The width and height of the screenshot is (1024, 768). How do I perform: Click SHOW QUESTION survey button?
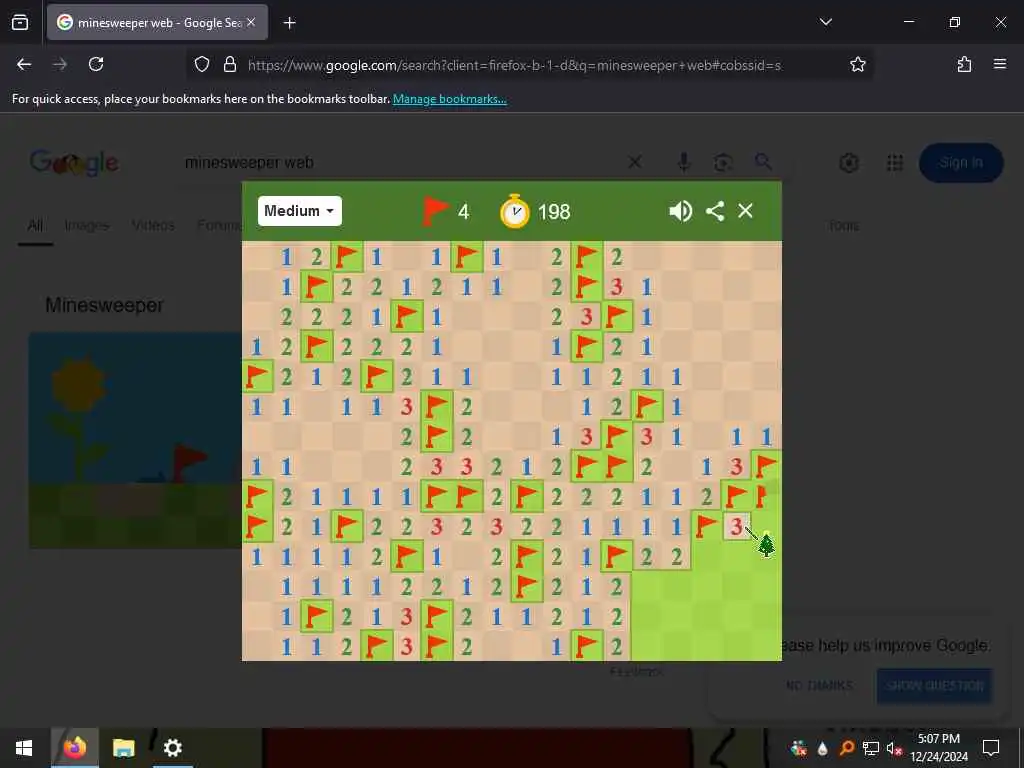935,685
